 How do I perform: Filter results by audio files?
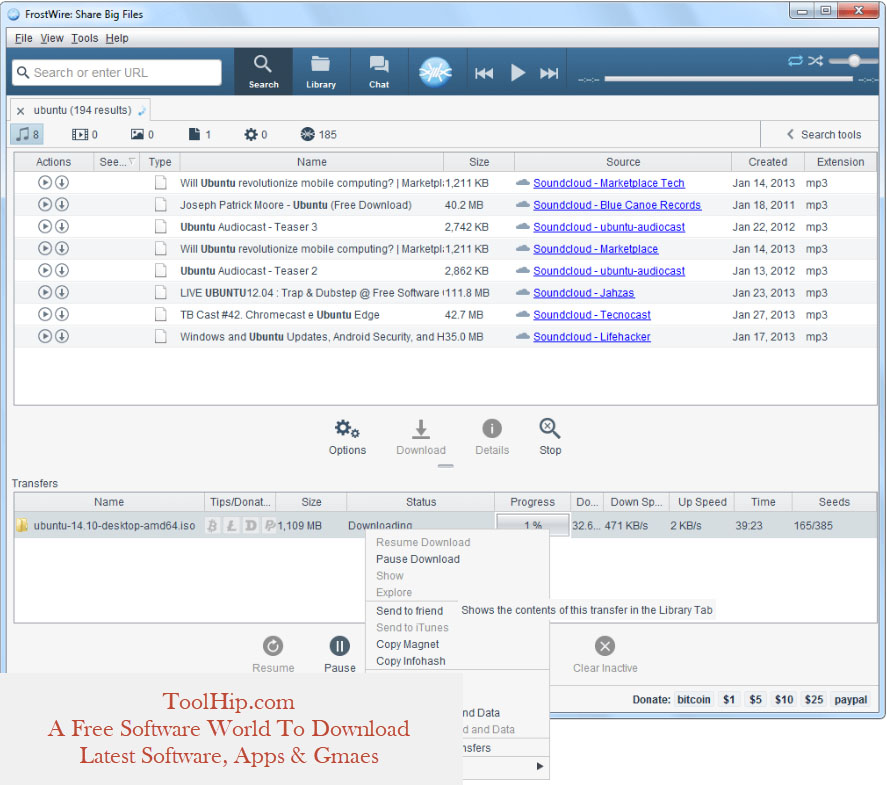pyautogui.click(x=27, y=135)
